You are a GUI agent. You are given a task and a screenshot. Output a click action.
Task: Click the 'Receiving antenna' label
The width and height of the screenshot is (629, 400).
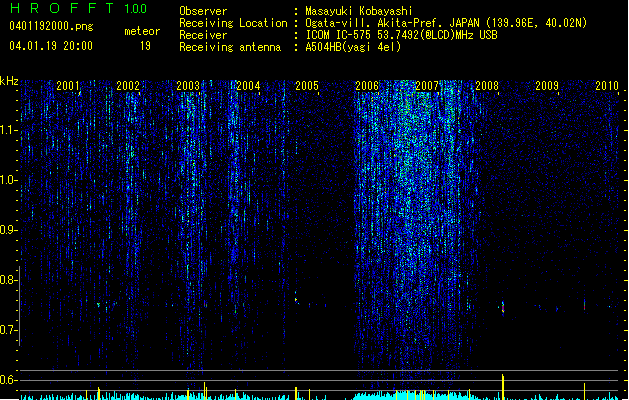(230, 47)
